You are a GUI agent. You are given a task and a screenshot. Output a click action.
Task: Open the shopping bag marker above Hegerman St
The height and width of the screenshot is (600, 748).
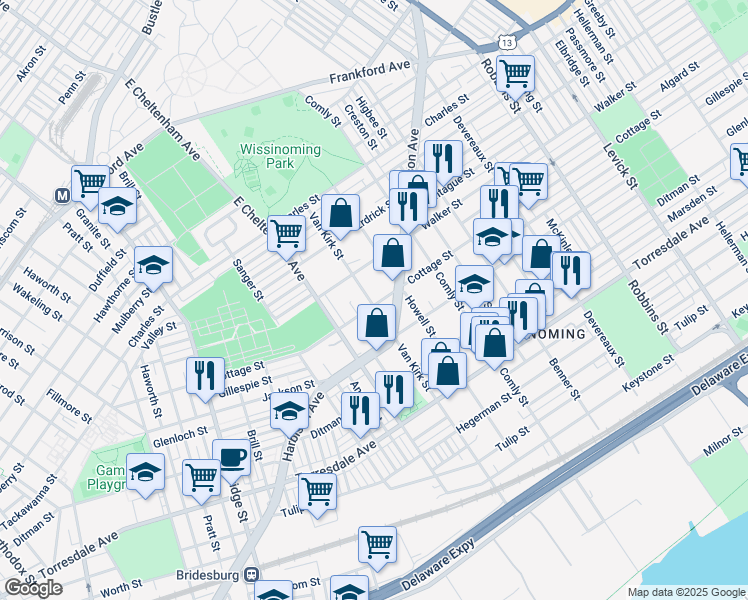click(x=447, y=373)
